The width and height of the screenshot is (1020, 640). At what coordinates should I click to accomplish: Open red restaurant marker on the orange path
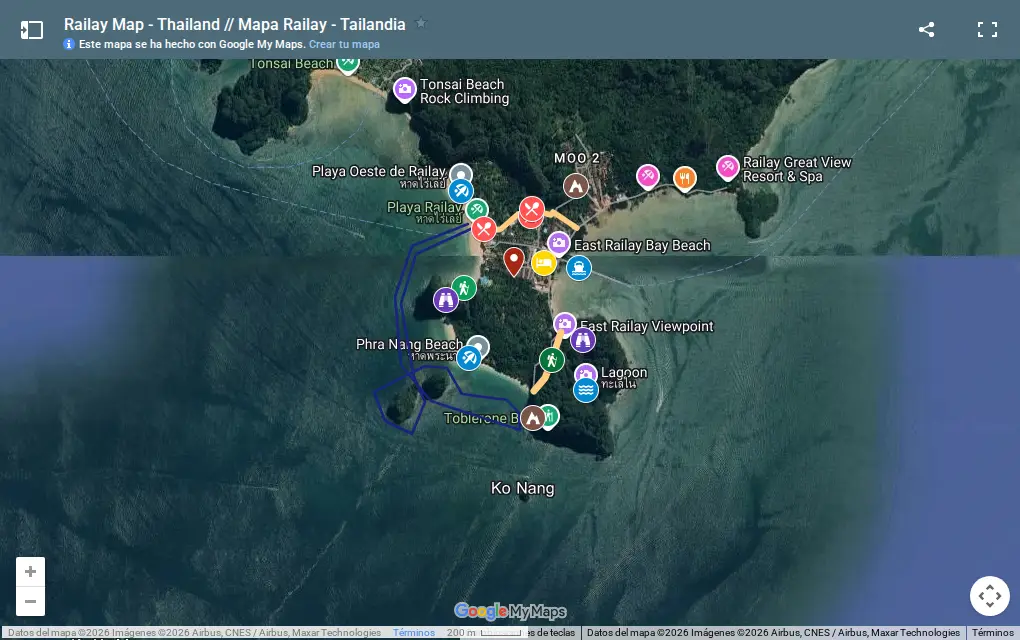[x=531, y=209]
